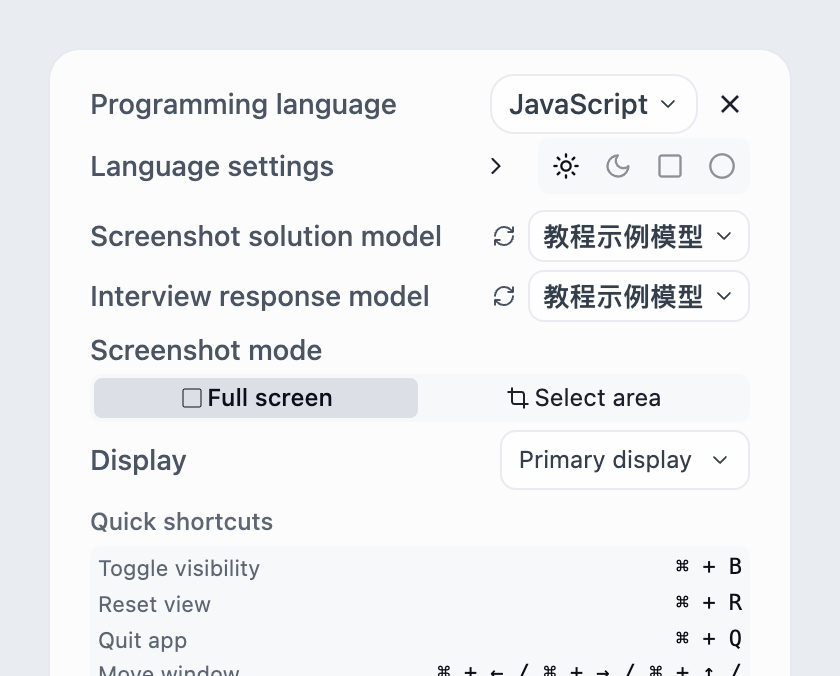840x676 pixels.
Task: Select Full screen screenshot mode
Action: click(256, 398)
